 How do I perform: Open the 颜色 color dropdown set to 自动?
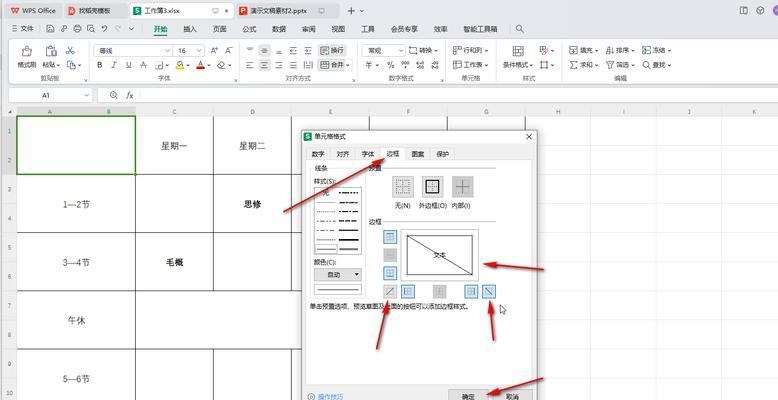point(337,274)
